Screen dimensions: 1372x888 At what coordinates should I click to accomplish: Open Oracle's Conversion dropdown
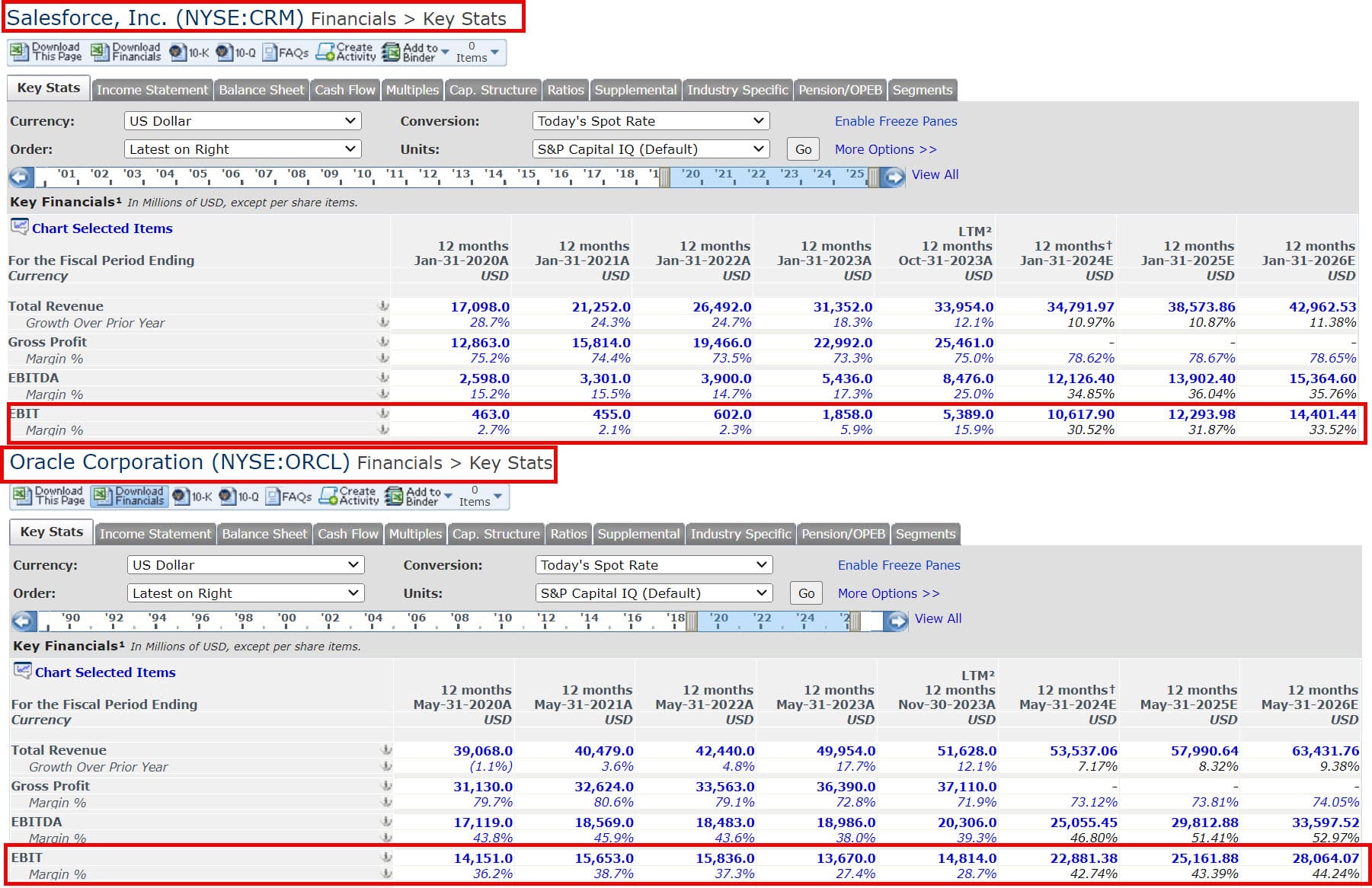coord(652,565)
